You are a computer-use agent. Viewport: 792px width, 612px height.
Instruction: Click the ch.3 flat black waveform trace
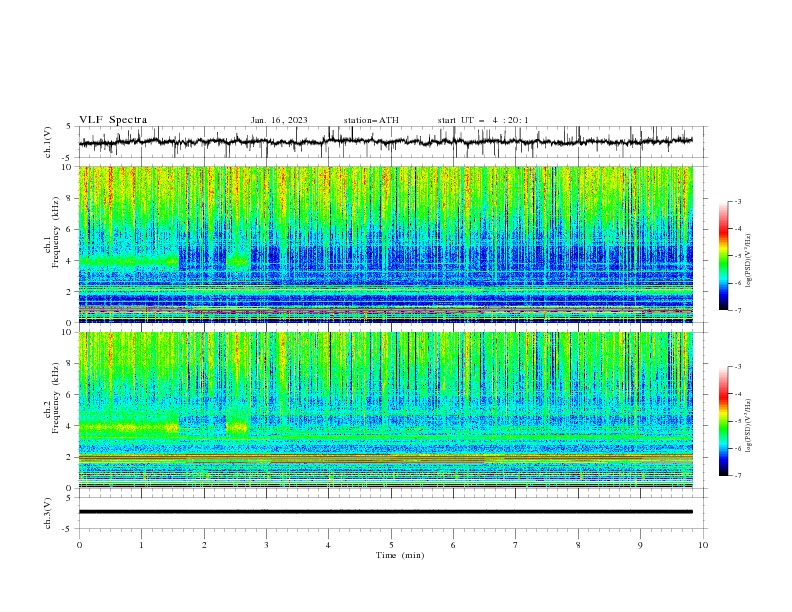point(385,512)
